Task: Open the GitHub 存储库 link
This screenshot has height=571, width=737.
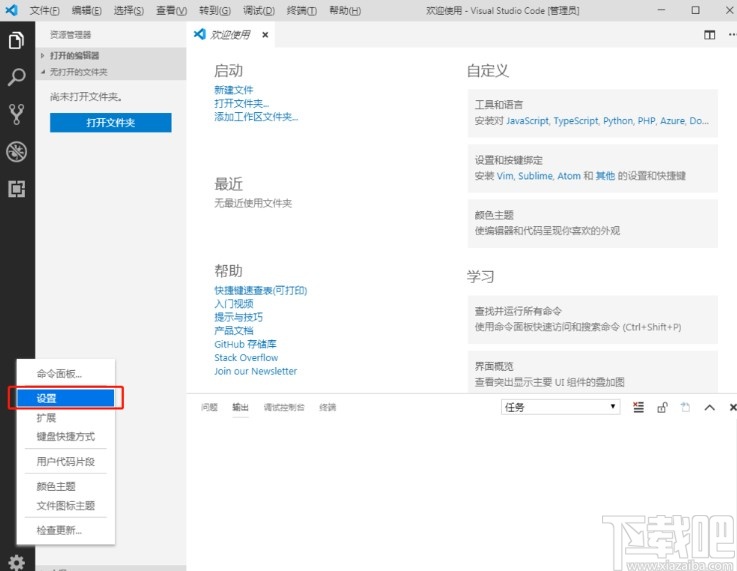Action: click(245, 344)
